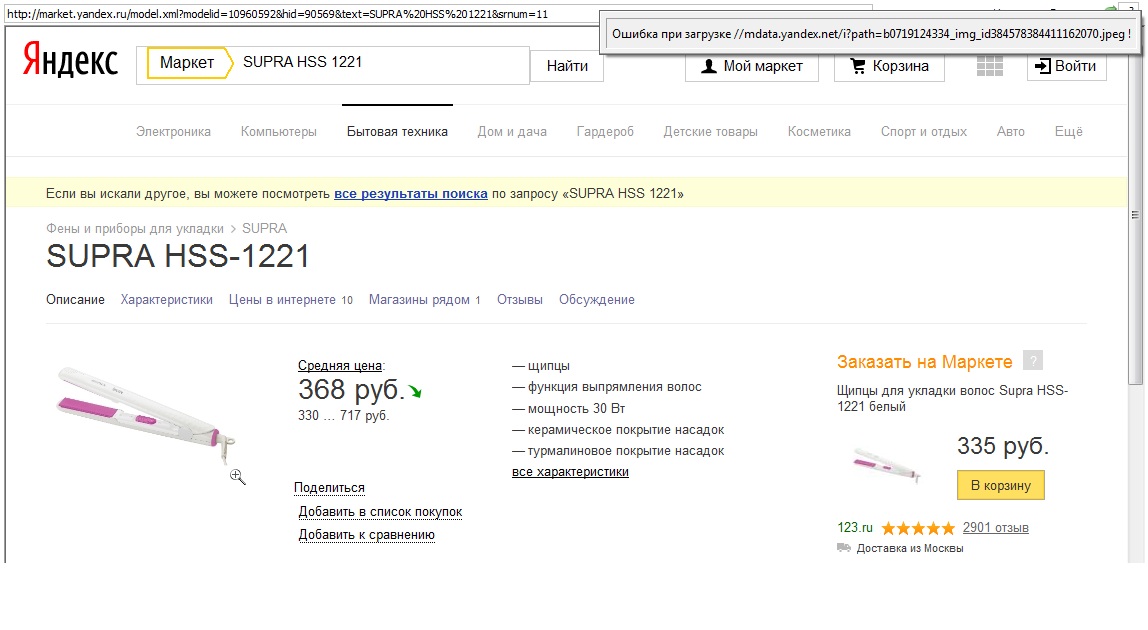Open the Электроника category

(x=173, y=132)
